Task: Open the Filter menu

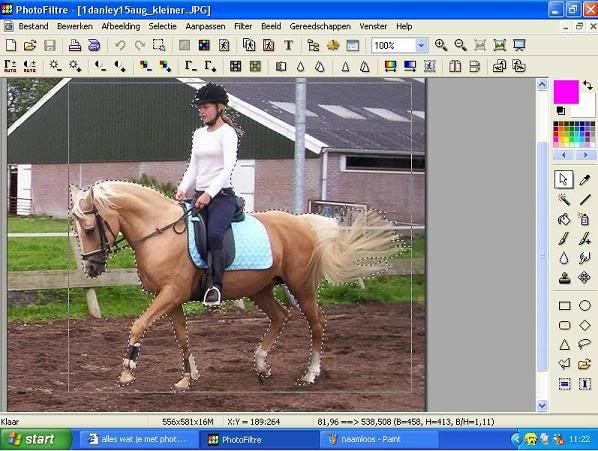Action: coord(243,26)
